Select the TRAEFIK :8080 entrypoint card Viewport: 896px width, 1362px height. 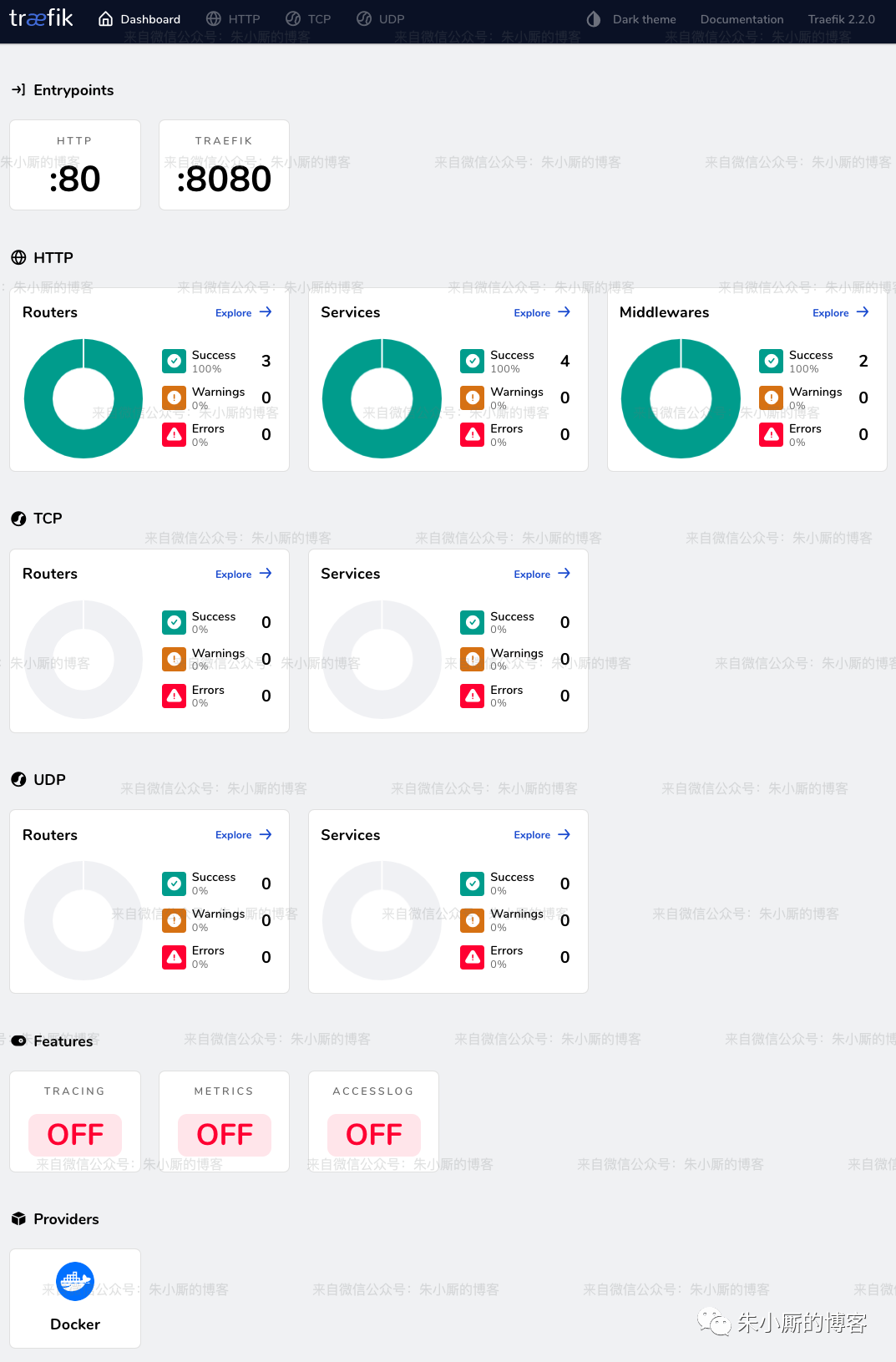click(224, 165)
